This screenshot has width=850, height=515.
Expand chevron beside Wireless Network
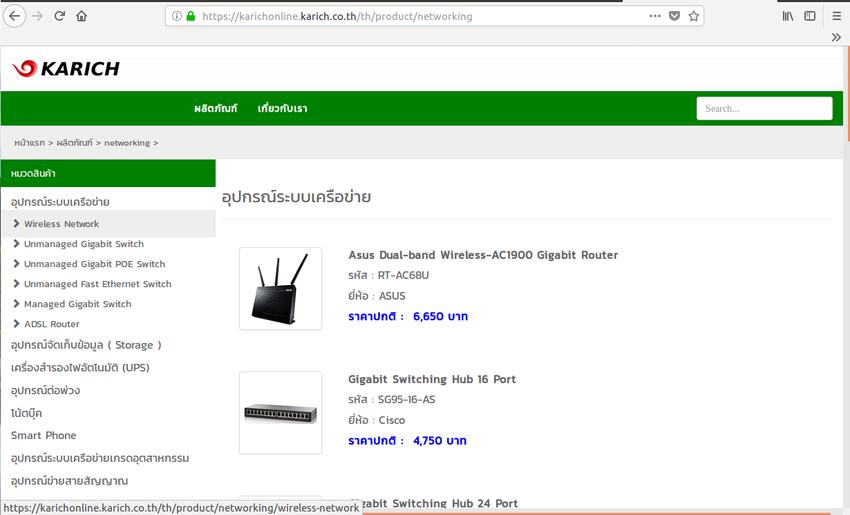(16, 223)
